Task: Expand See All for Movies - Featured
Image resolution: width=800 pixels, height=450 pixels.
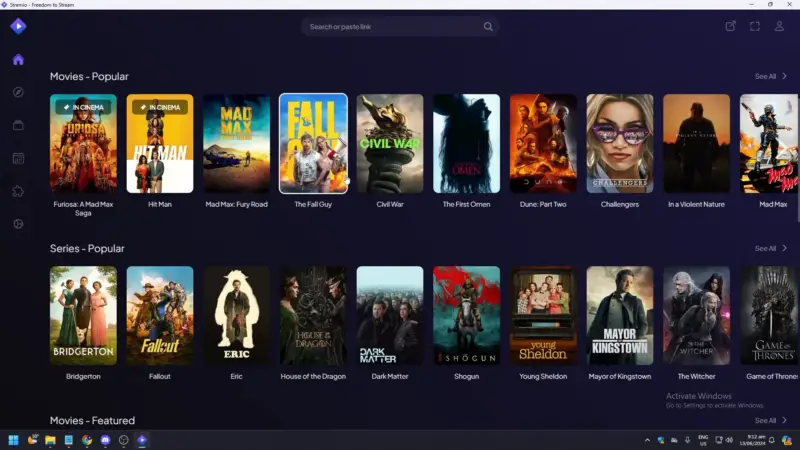Action: coord(770,420)
